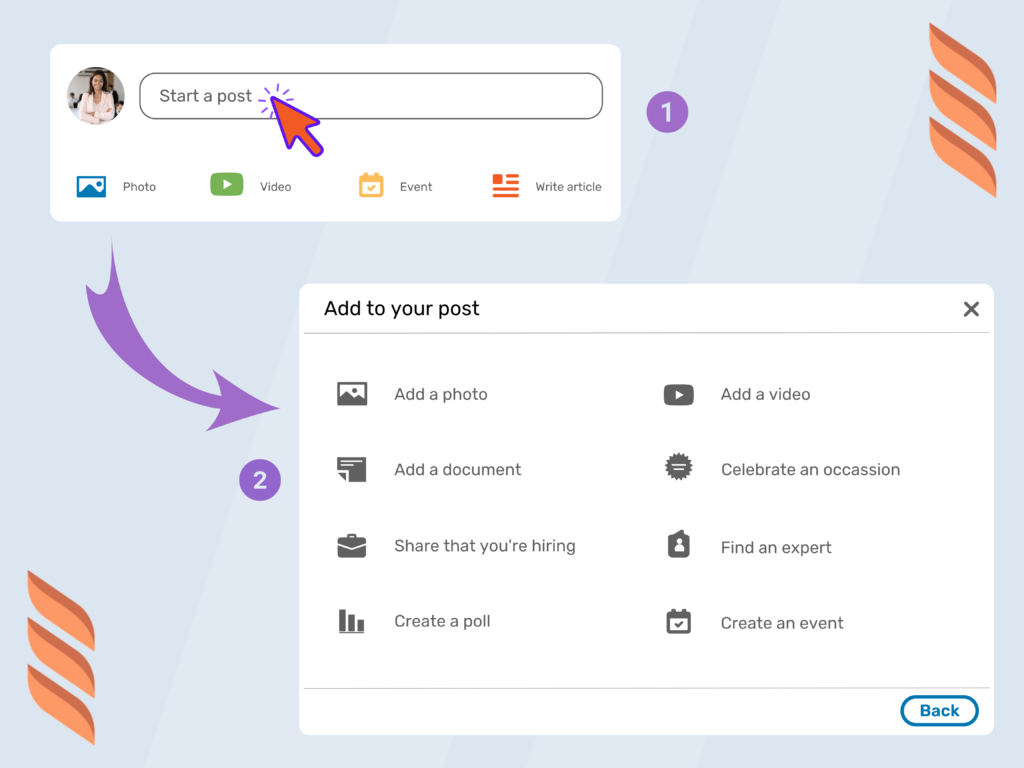
Task: Select the Photo icon below the post box
Action: [x=91, y=185]
